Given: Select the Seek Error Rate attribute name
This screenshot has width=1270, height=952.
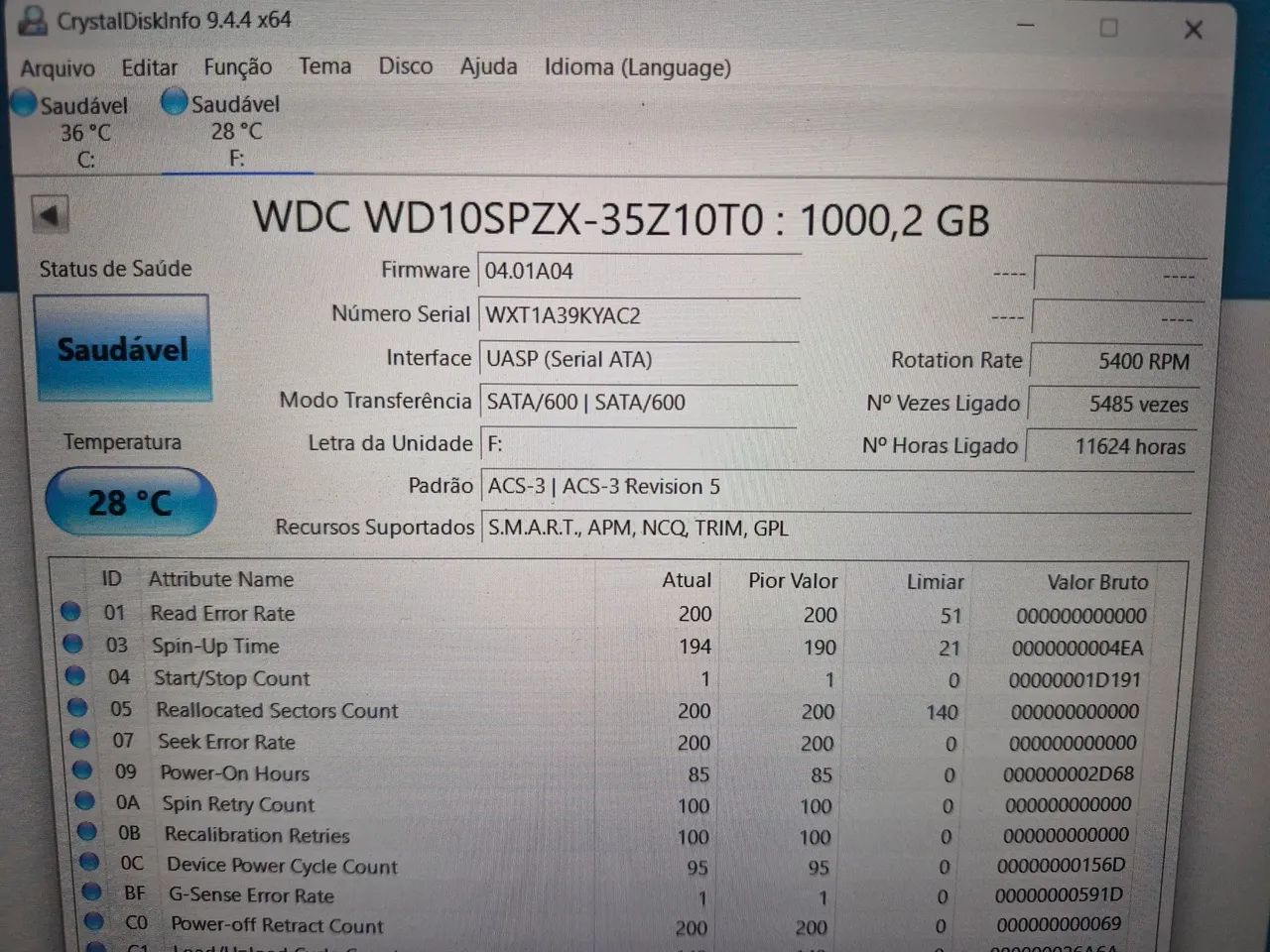Looking at the screenshot, I should point(226,742).
